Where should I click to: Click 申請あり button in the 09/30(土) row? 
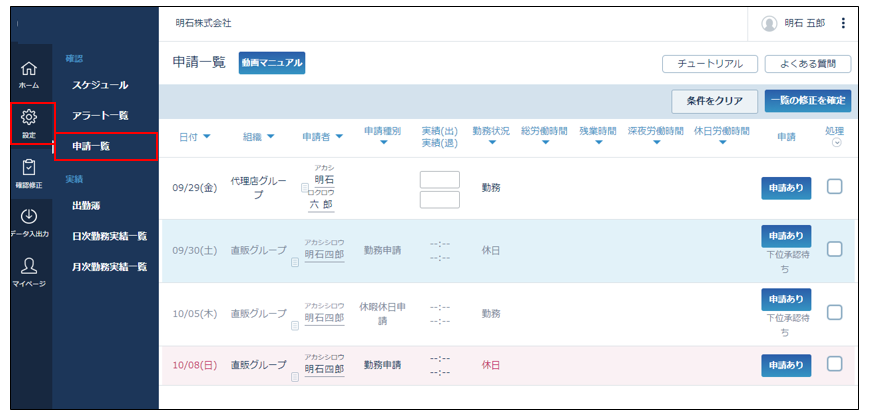pos(786,236)
